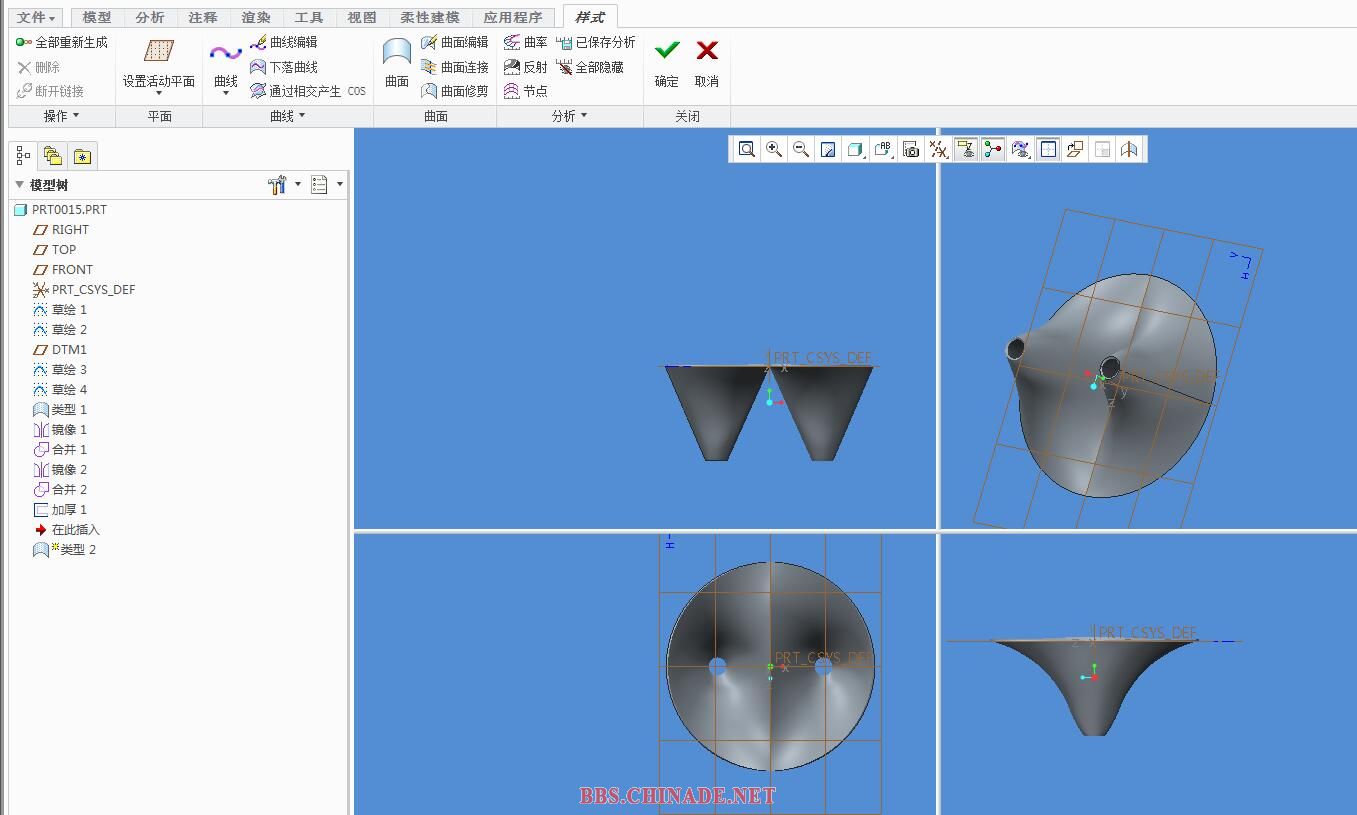This screenshot has height=815, width=1357.
Task: Click 取消 to cancel style feature
Action: pyautogui.click(x=707, y=62)
